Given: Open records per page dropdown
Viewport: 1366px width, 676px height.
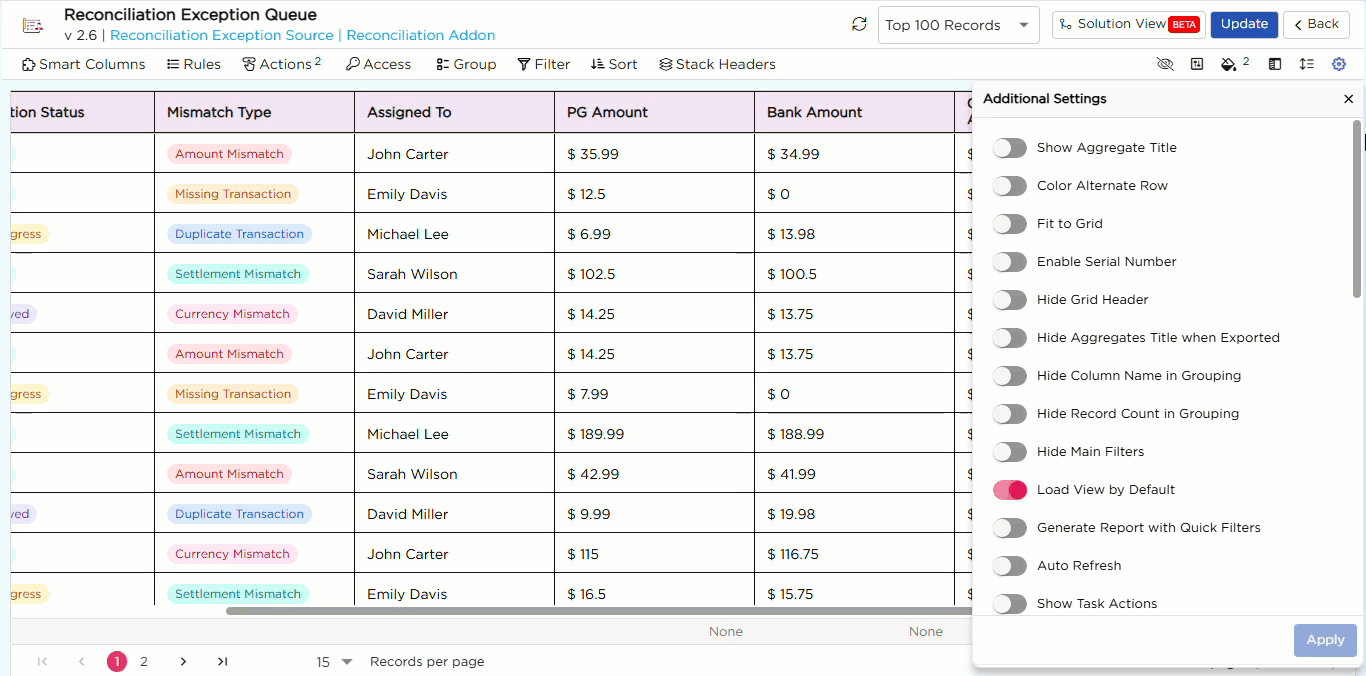Looking at the screenshot, I should click(335, 661).
